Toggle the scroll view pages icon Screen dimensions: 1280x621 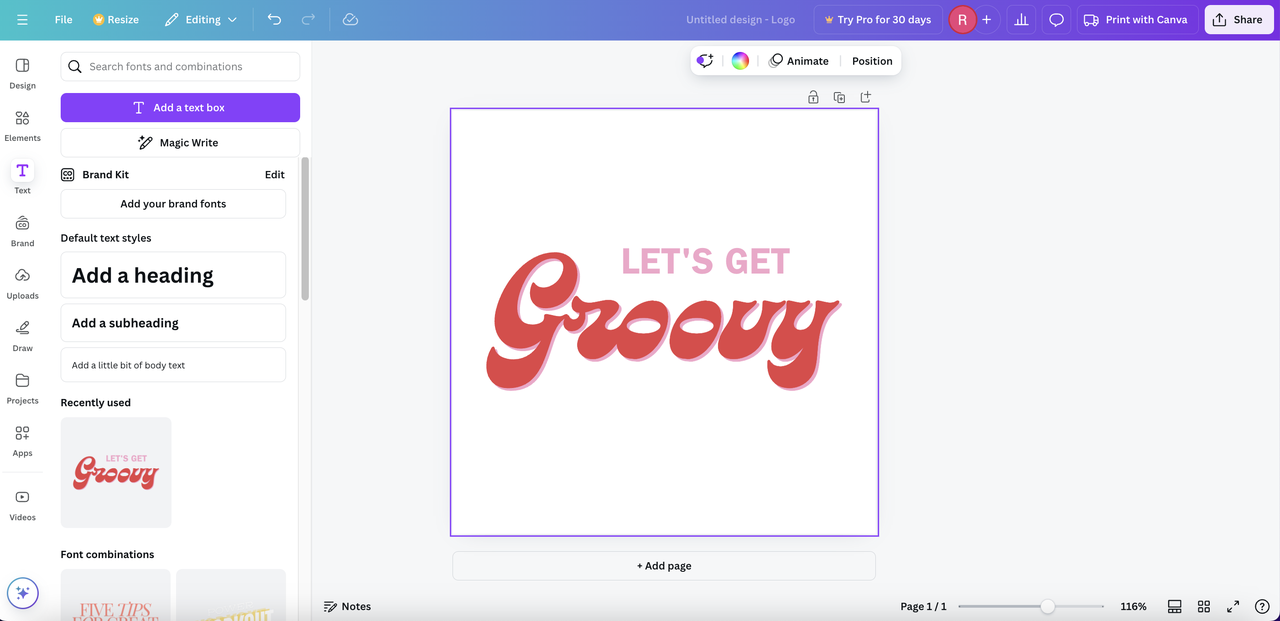pyautogui.click(x=1175, y=606)
